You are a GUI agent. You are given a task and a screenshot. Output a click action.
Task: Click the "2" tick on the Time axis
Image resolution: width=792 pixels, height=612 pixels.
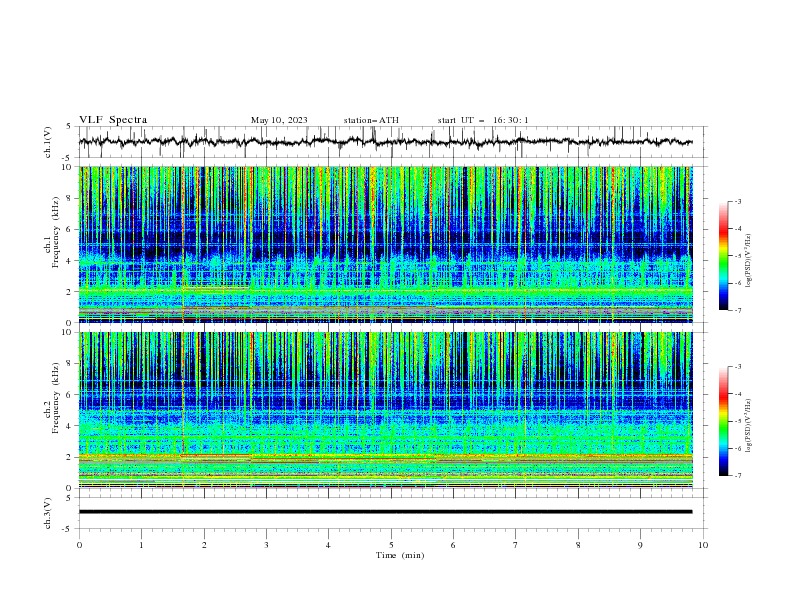click(x=204, y=545)
